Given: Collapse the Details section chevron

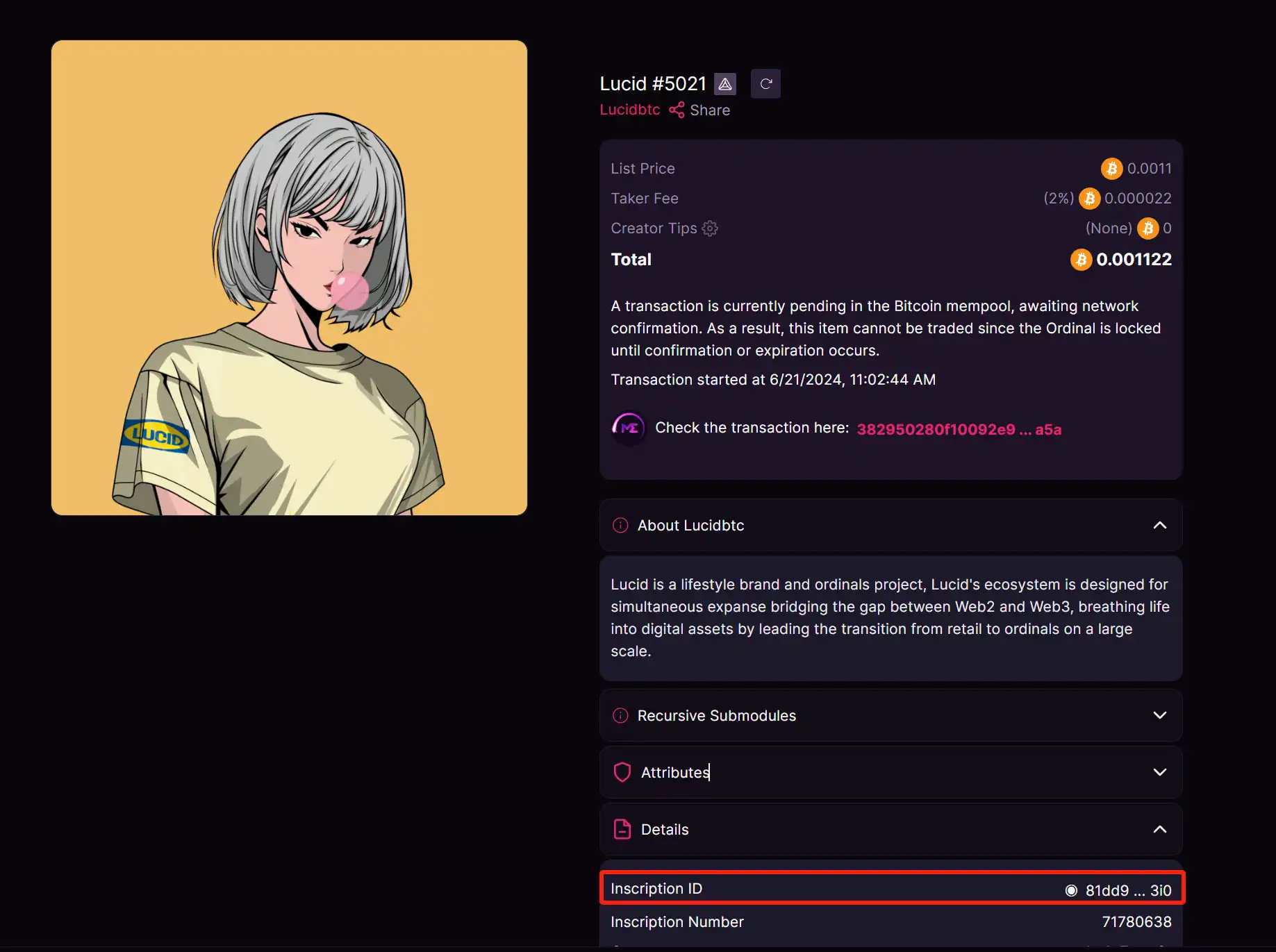Looking at the screenshot, I should [1159, 829].
